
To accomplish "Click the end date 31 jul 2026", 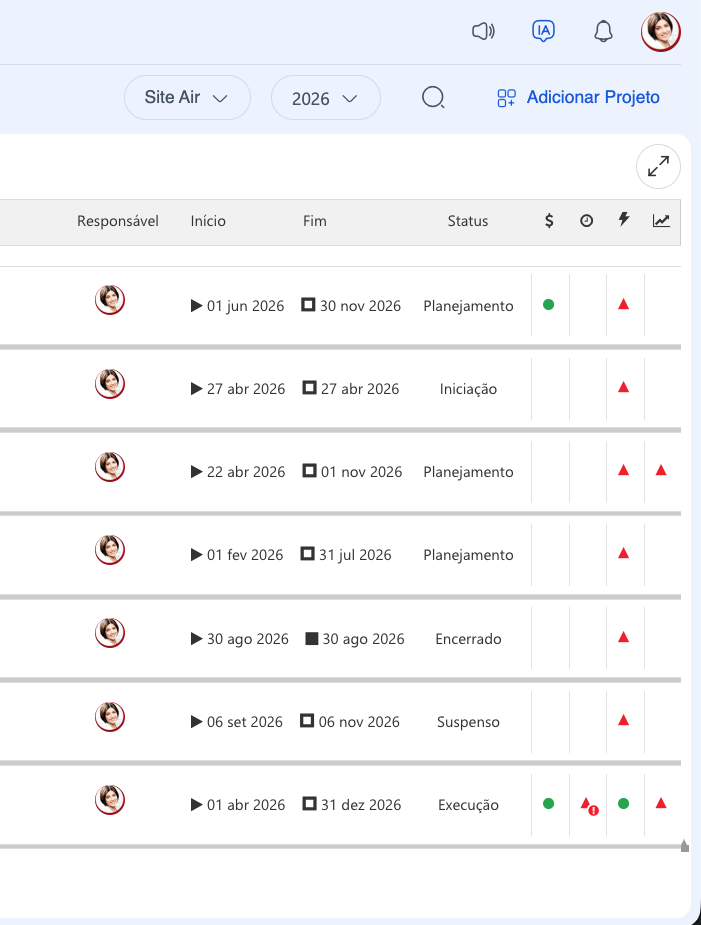I will pyautogui.click(x=355, y=555).
